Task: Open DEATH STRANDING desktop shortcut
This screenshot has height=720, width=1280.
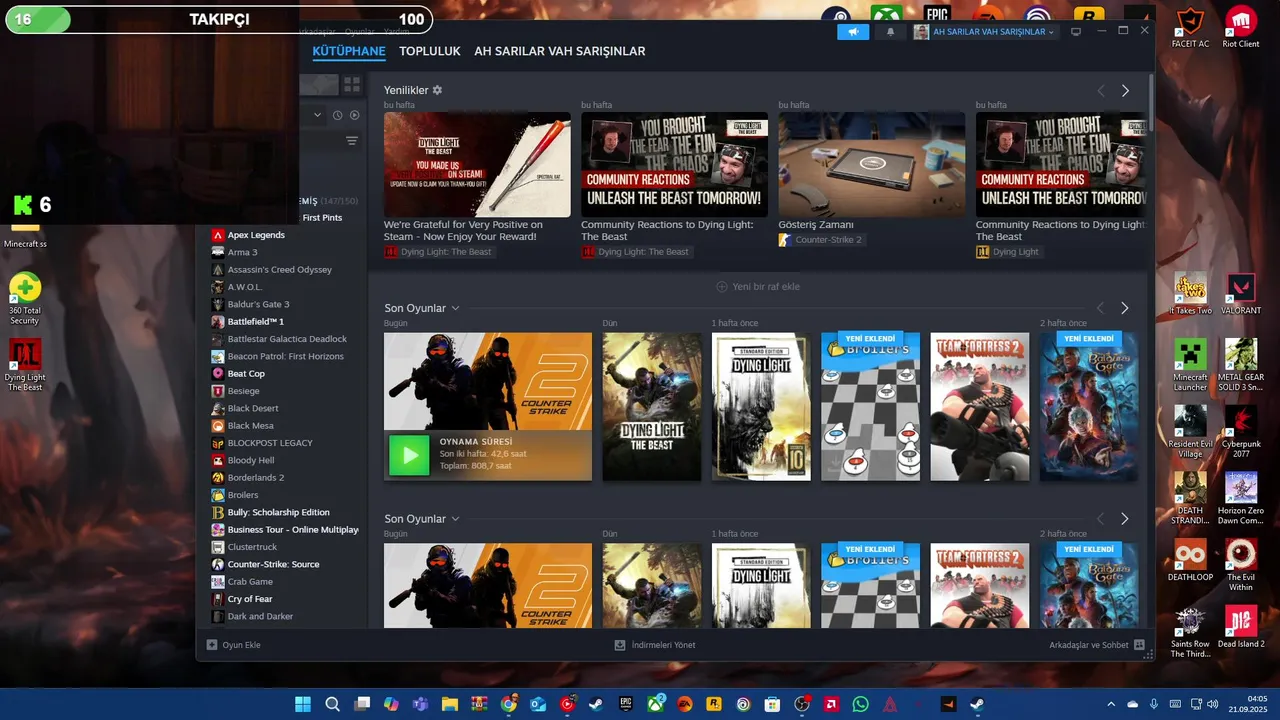Action: [x=1190, y=498]
